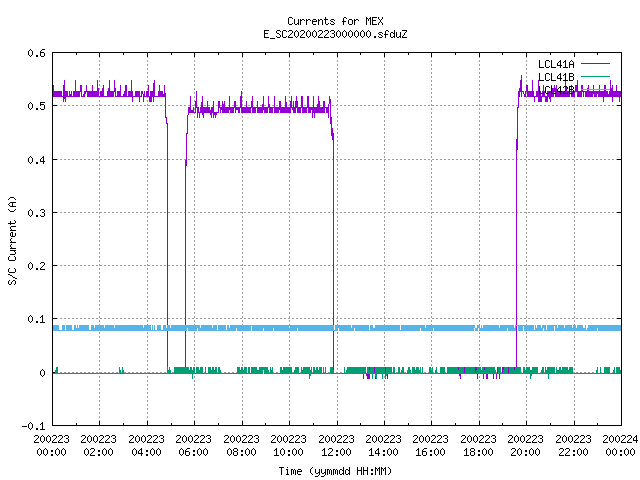Click the x-axis tick 200223 04:00
640x480 pixels.
pyautogui.click(x=146, y=445)
